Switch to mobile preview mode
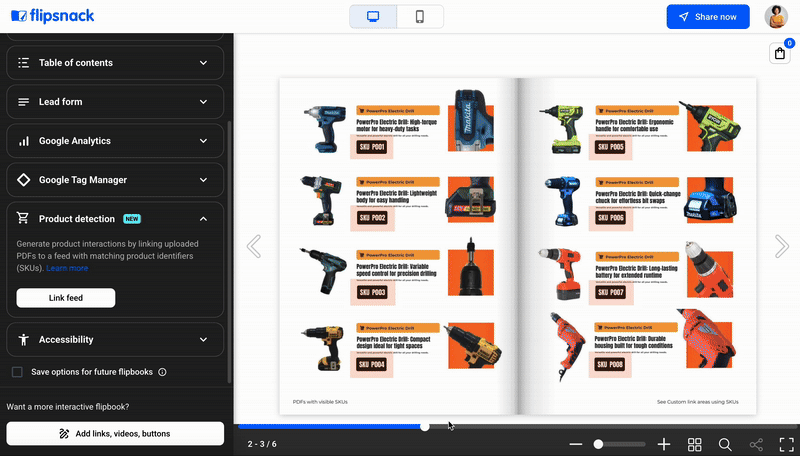This screenshot has height=456, width=800. tap(420, 17)
